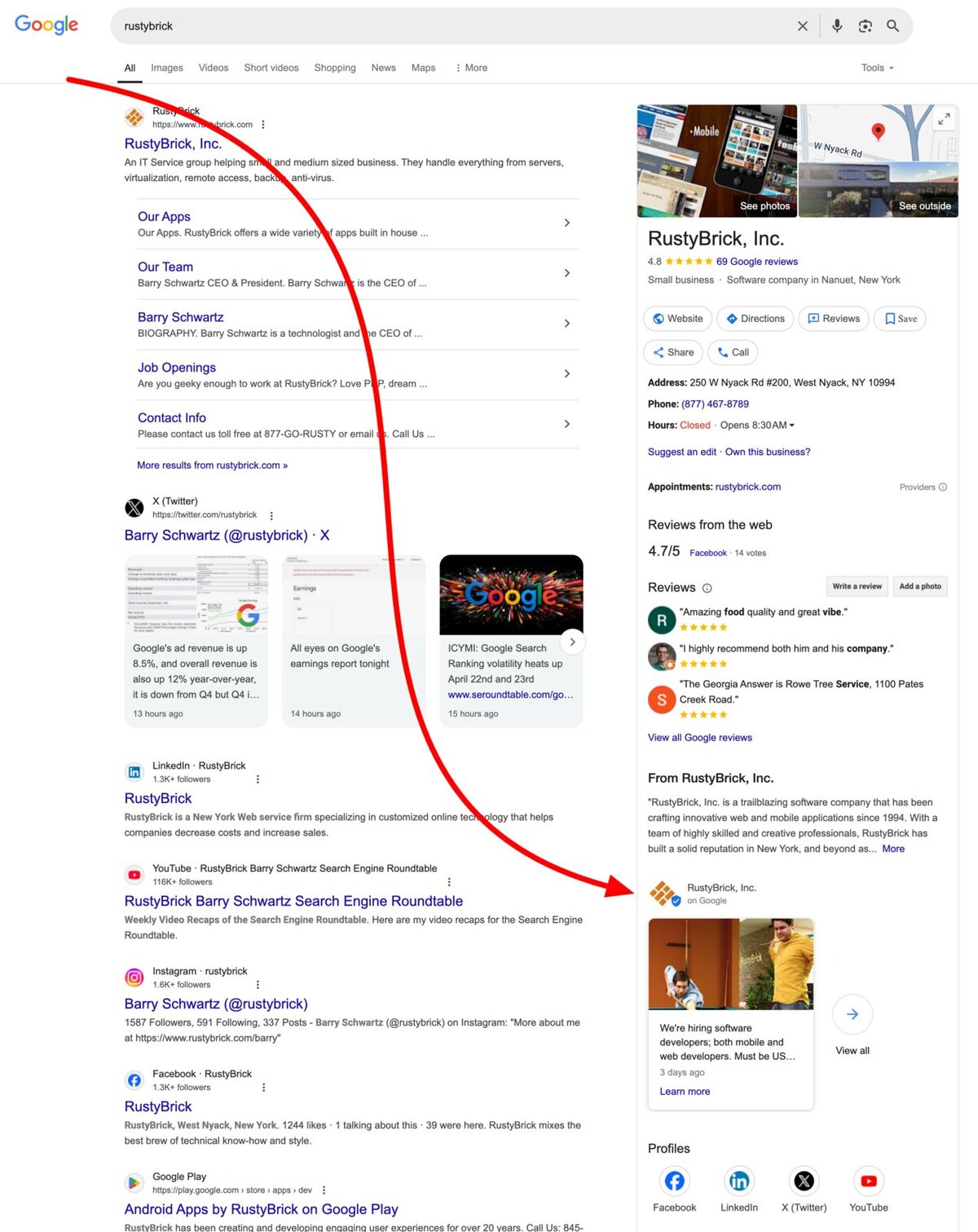Click the options menu by rustybrick.com URL
The image size is (978, 1232).
(262, 125)
